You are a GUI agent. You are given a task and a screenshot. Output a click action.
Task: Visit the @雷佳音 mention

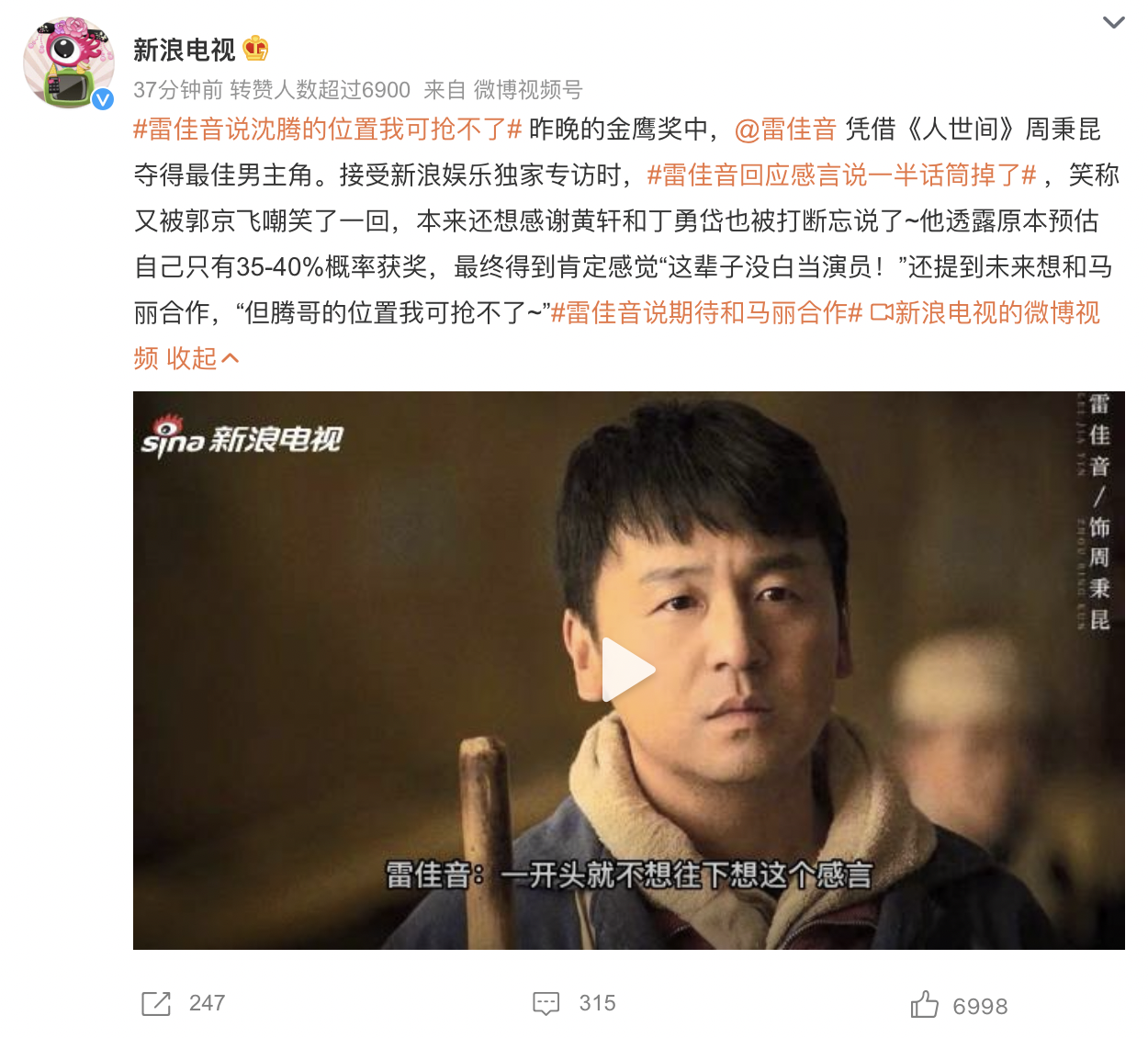[x=785, y=130]
